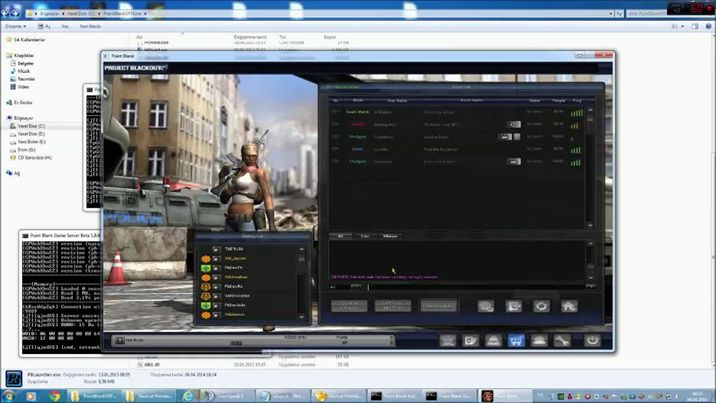Click orange rank badge of first ranked player
This screenshot has width=716, height=403.
(x=206, y=259)
